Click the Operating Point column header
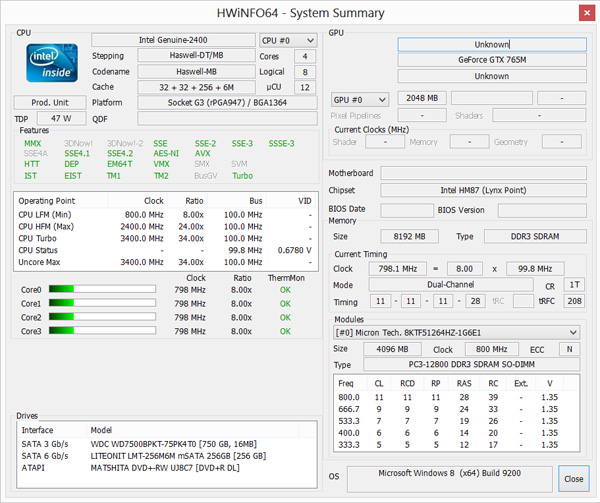The height and width of the screenshot is (503, 600). click(62, 200)
